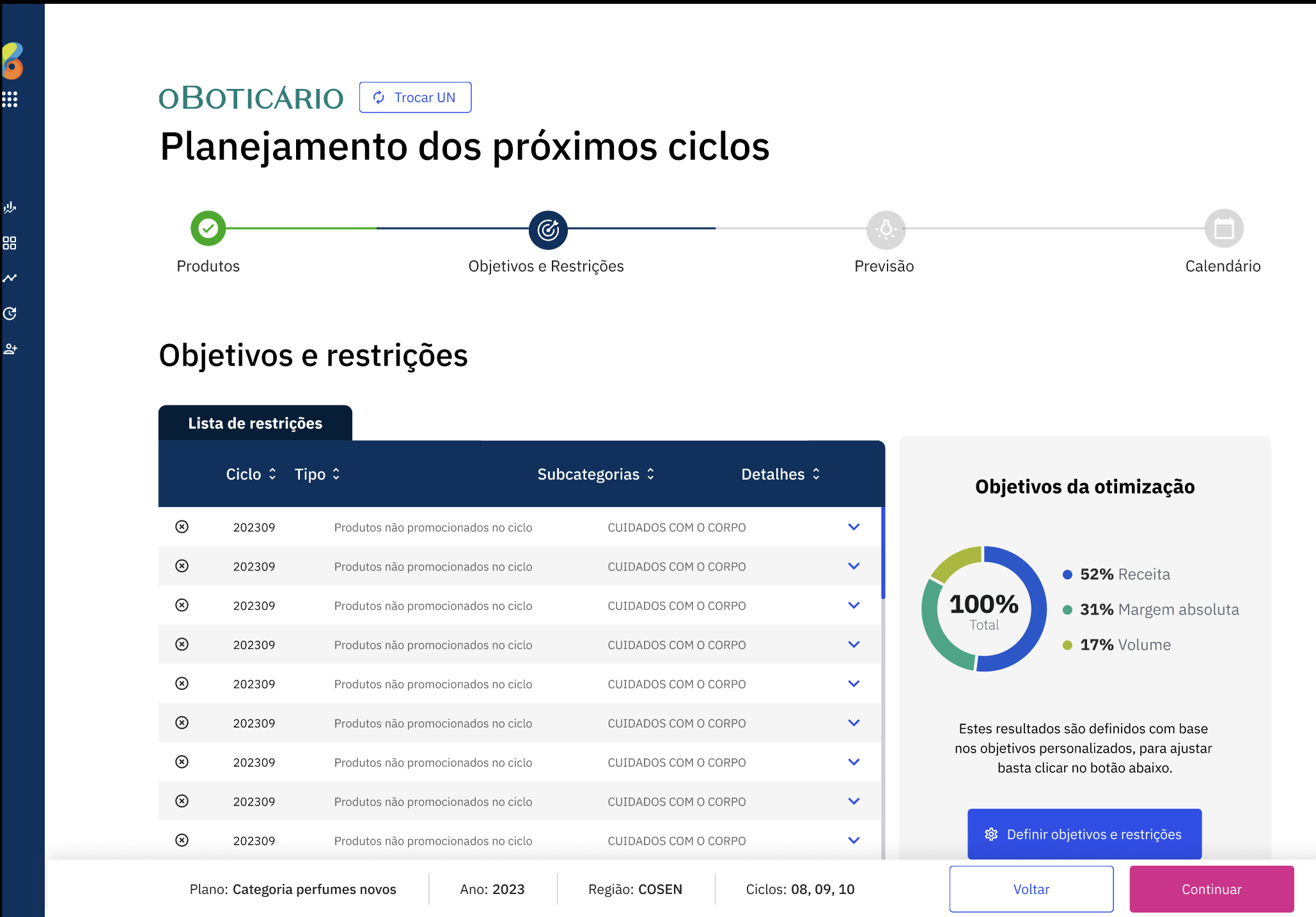Select the Previsão lightbulb step icon
The image size is (1316, 917).
click(x=886, y=229)
